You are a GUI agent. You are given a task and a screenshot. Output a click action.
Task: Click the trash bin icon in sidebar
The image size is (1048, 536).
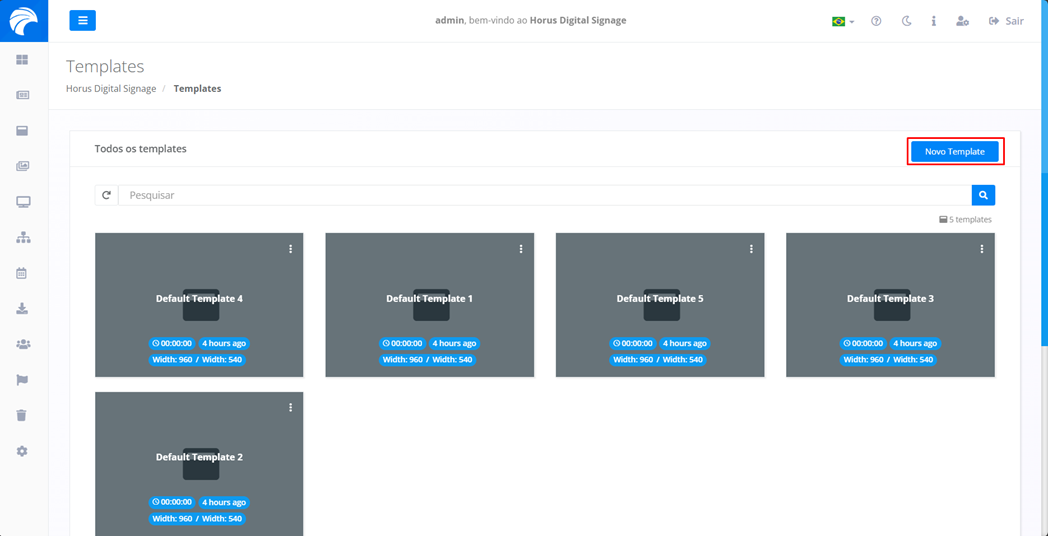coord(22,415)
